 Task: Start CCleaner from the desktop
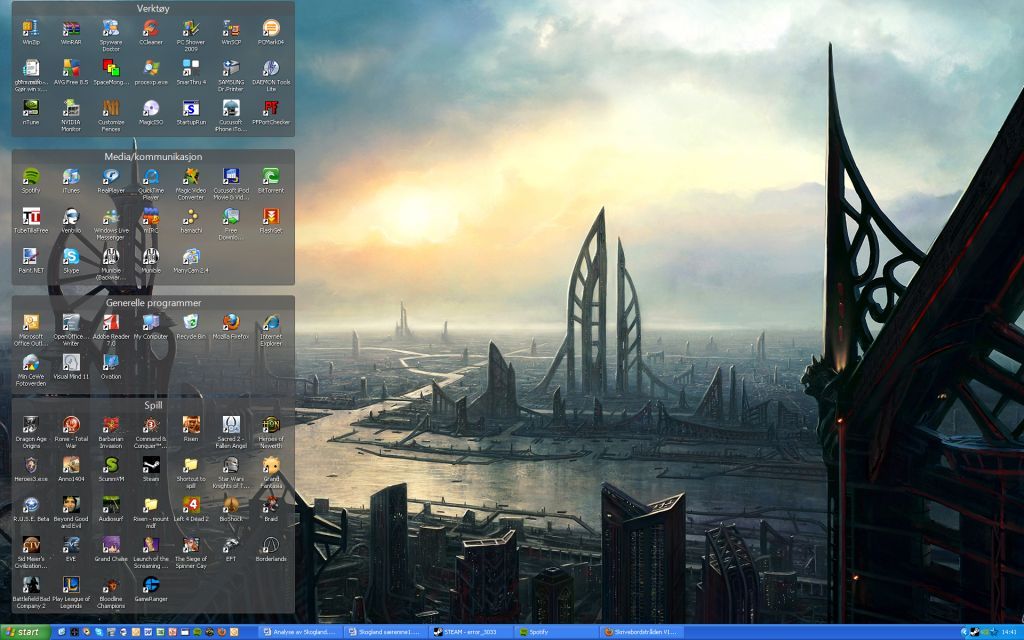(x=151, y=33)
